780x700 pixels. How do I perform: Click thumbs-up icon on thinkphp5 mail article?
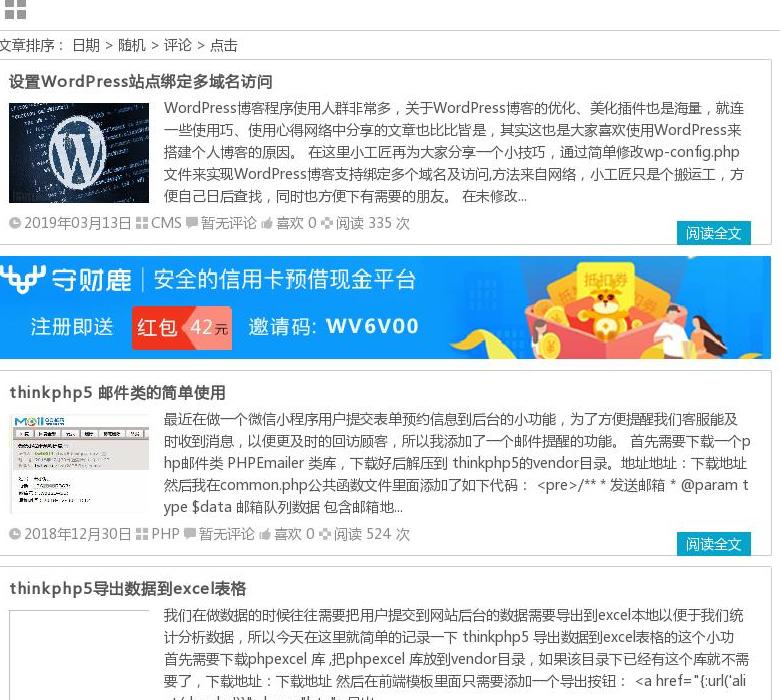[265, 534]
